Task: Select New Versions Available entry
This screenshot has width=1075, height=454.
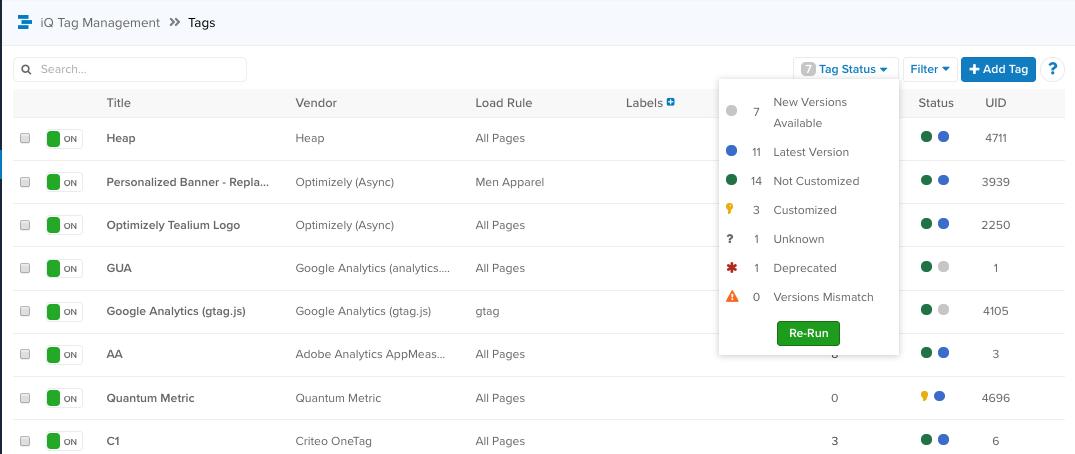Action: [x=810, y=112]
